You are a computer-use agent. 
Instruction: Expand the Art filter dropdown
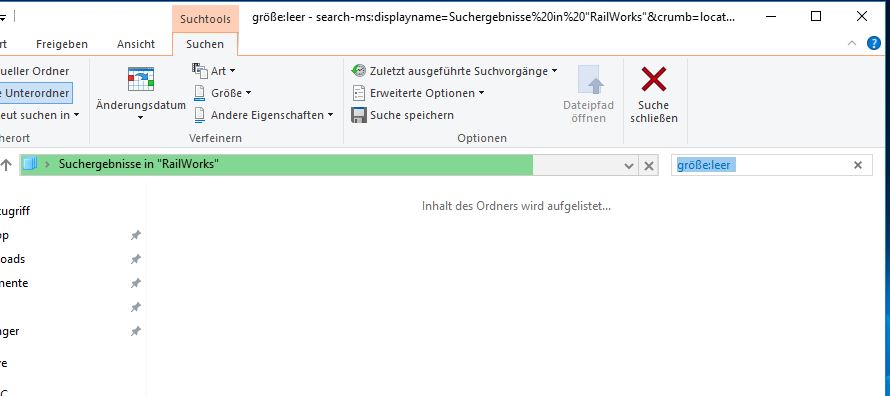[x=215, y=71]
